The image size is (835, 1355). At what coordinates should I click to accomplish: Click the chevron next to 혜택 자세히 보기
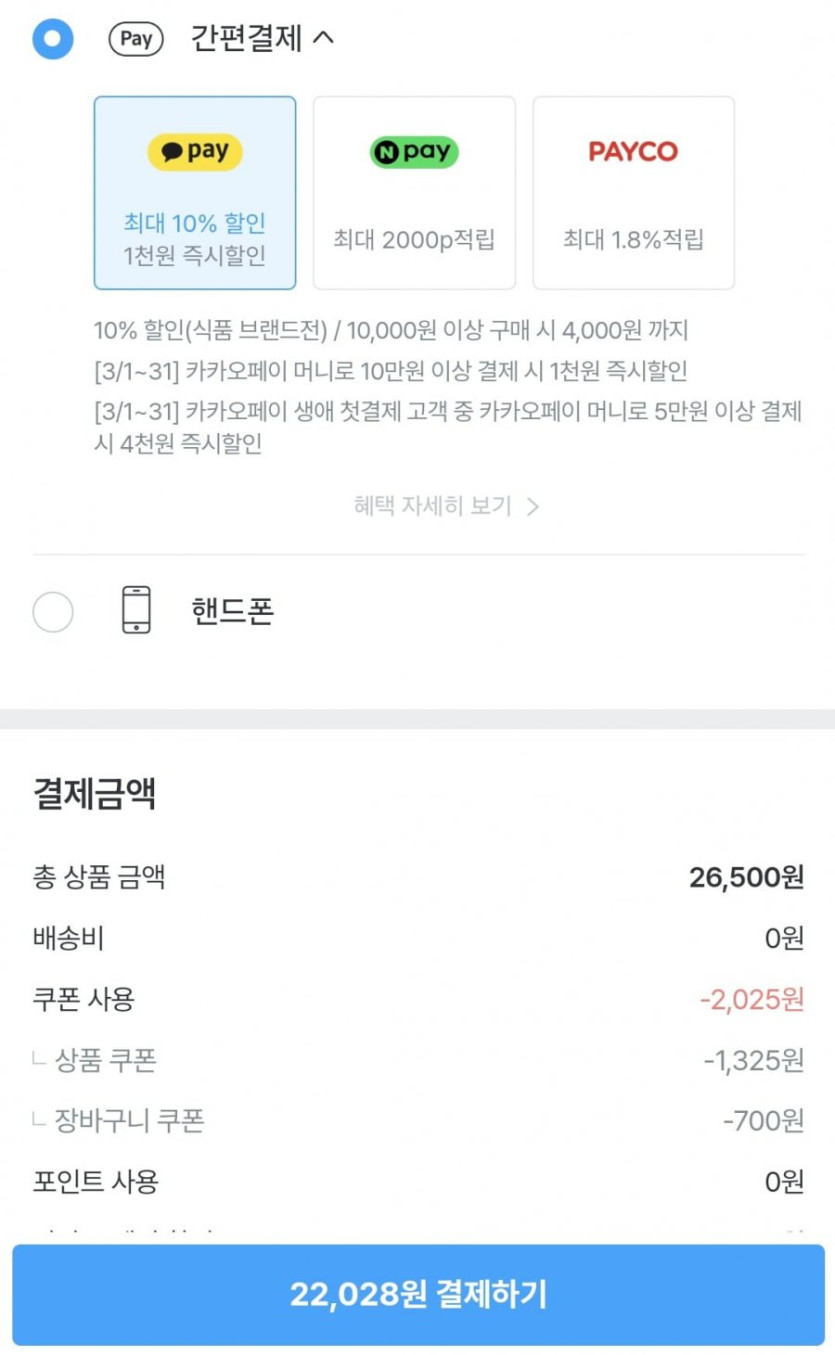pos(533,506)
